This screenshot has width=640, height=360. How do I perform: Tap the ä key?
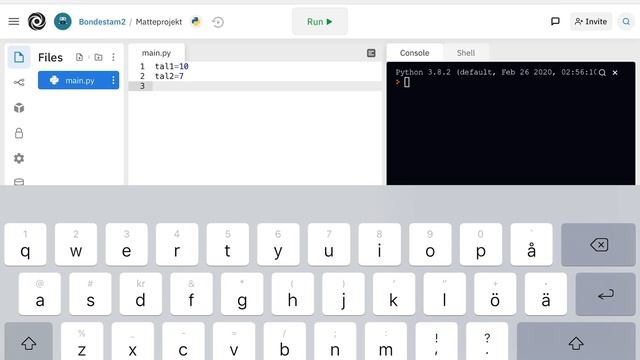[546, 294]
